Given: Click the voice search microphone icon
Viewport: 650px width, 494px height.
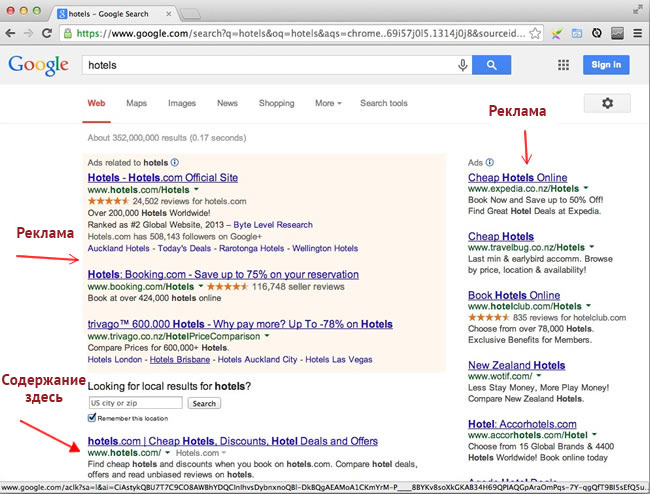Looking at the screenshot, I should coord(462,65).
